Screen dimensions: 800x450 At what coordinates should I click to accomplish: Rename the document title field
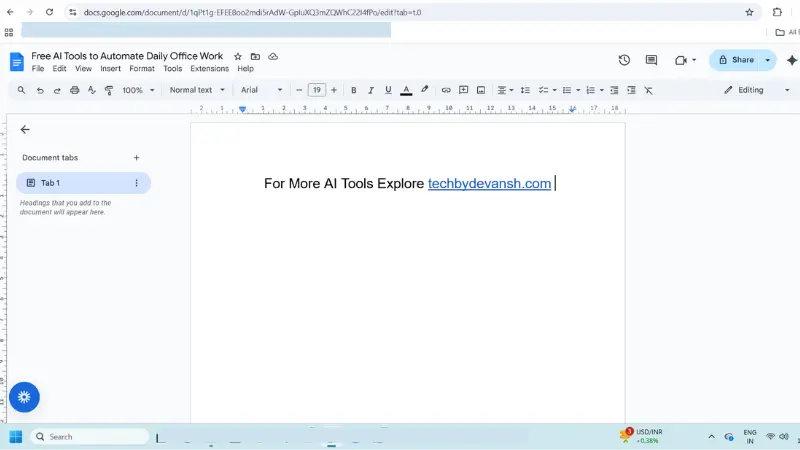pyautogui.click(x=127, y=56)
